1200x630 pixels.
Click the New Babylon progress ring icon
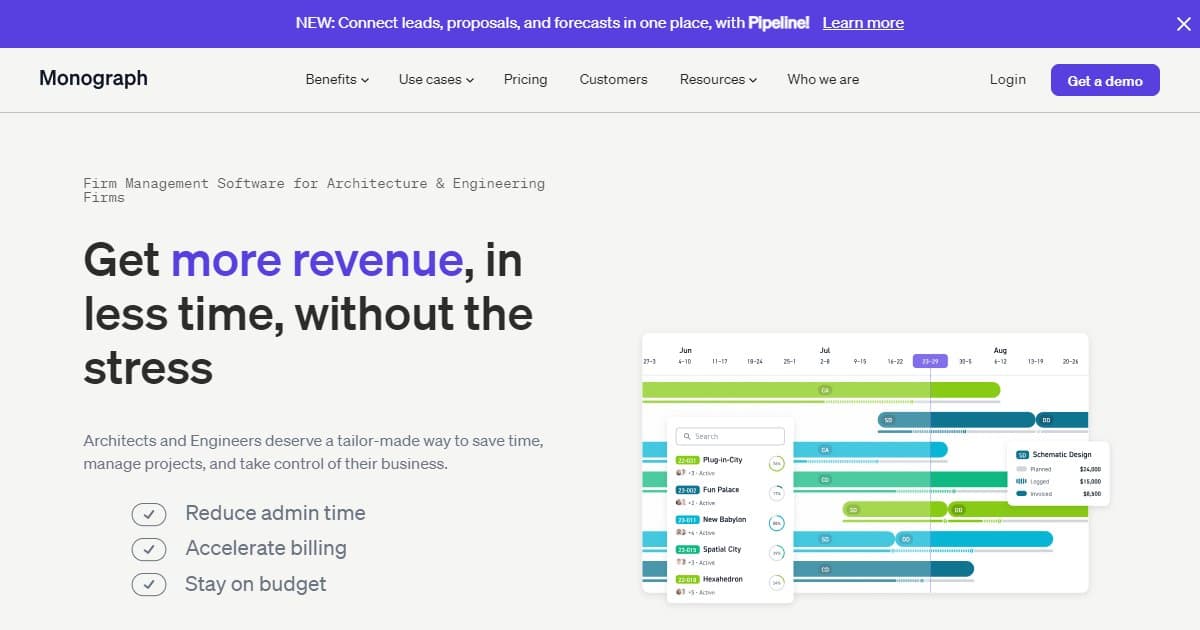(776, 523)
